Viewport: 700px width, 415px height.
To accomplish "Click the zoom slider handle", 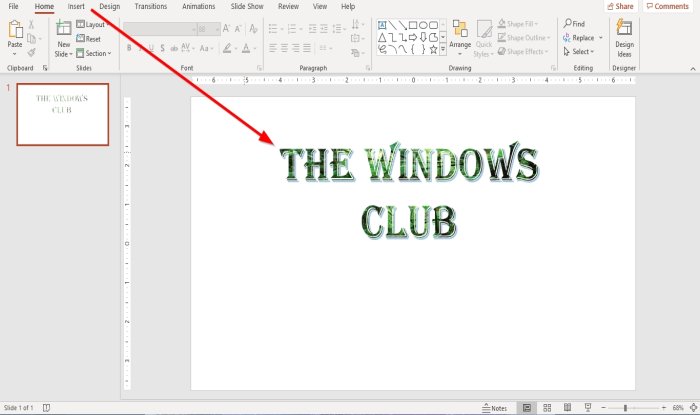I will [625, 408].
